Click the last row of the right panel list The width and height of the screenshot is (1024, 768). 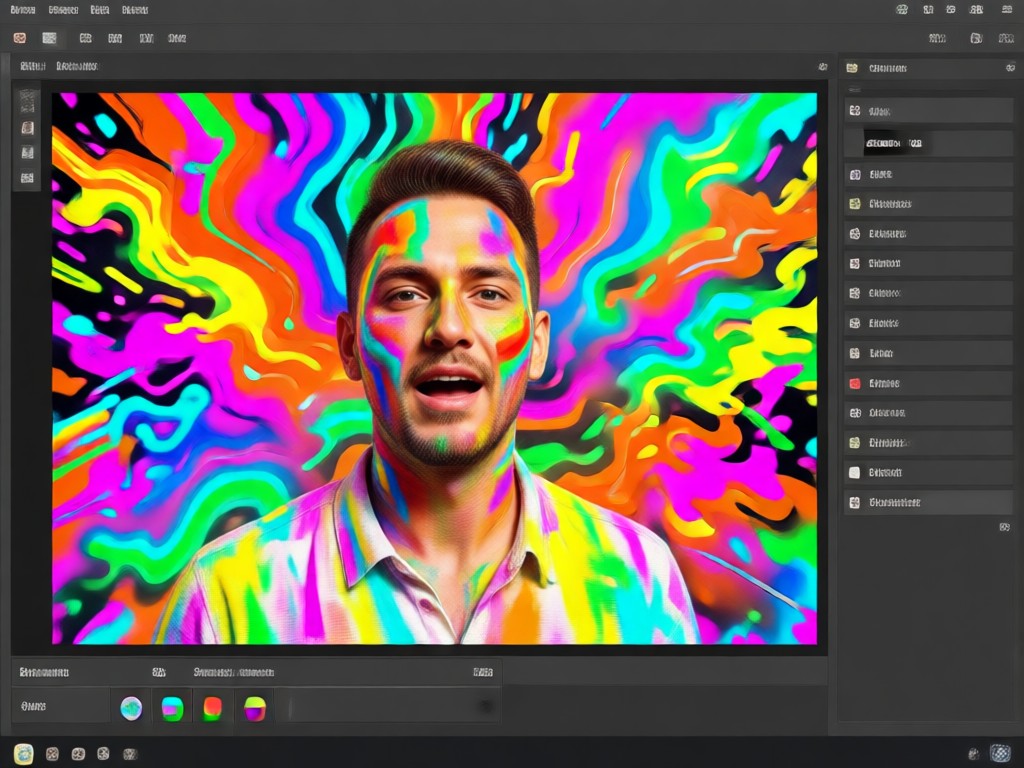pos(928,502)
